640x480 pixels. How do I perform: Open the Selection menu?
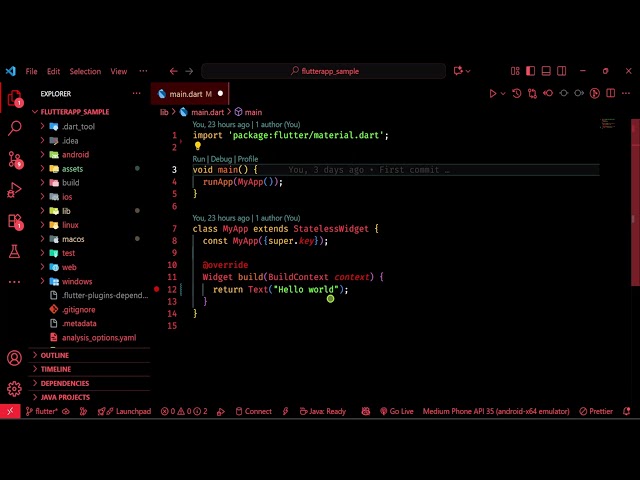(x=85, y=71)
